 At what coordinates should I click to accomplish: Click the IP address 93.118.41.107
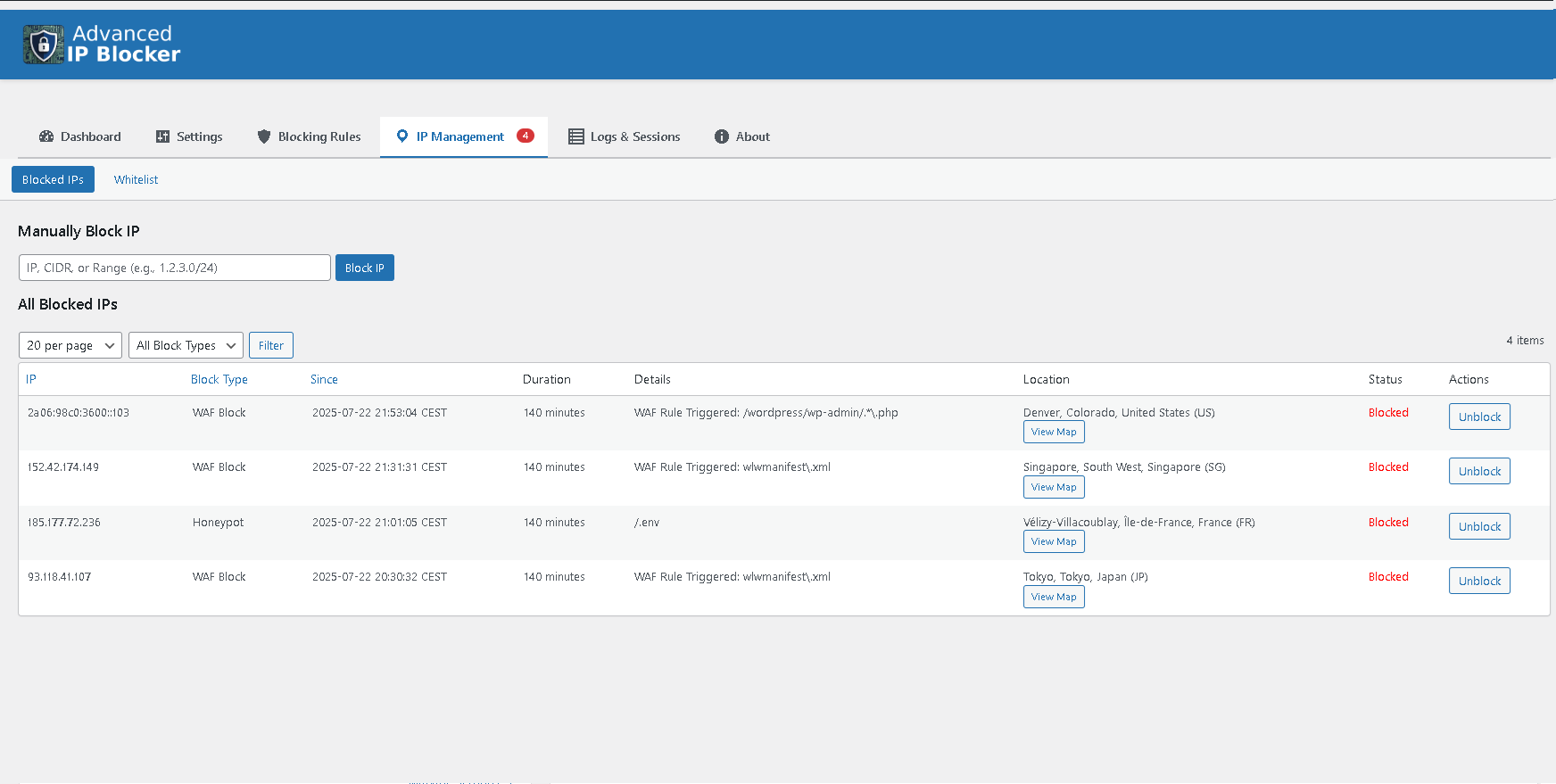point(60,577)
